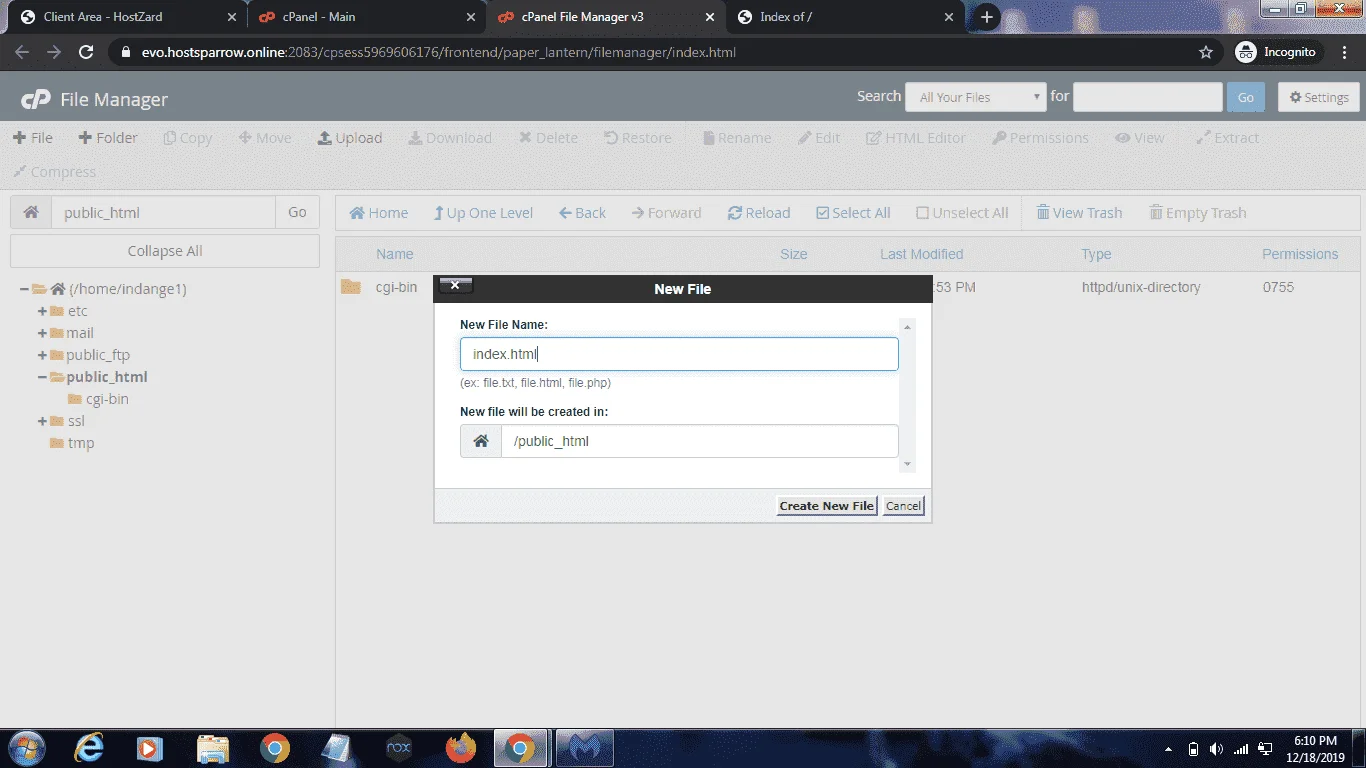
Task: Click Restore in the toolbar
Action: (x=638, y=138)
